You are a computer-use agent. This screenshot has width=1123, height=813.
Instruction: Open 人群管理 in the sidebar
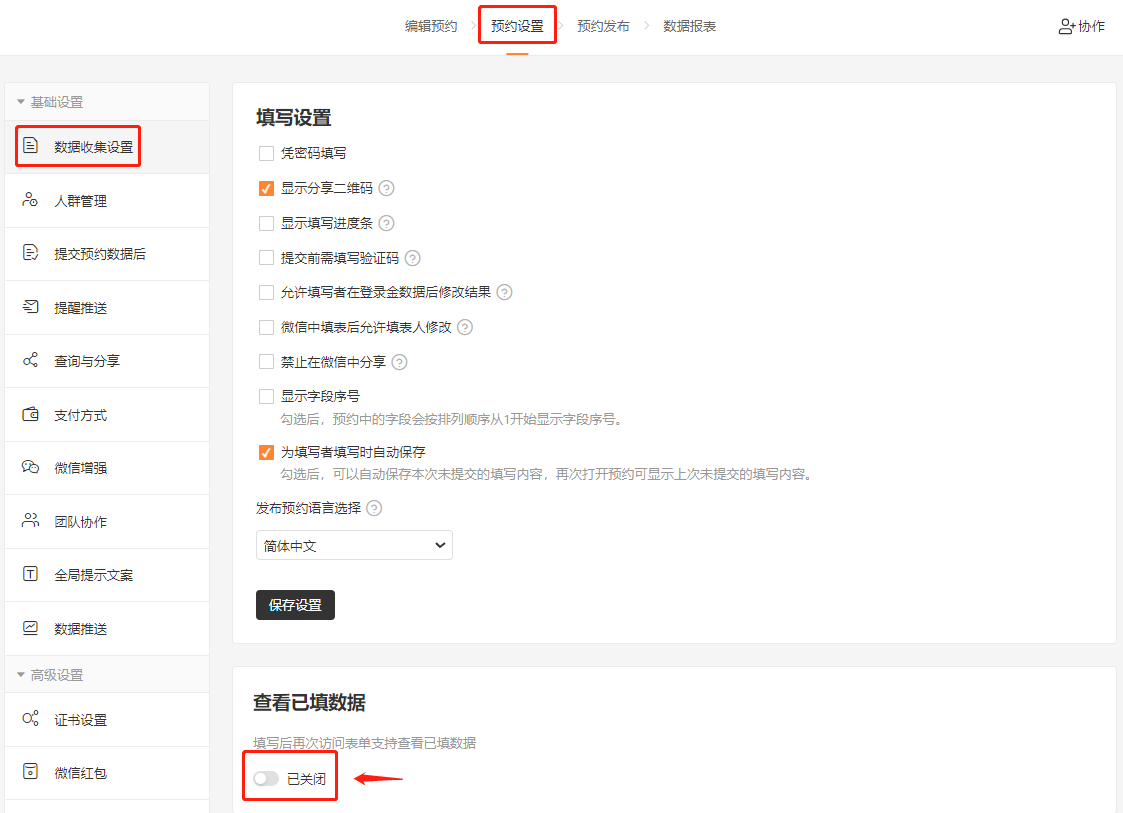[107, 201]
